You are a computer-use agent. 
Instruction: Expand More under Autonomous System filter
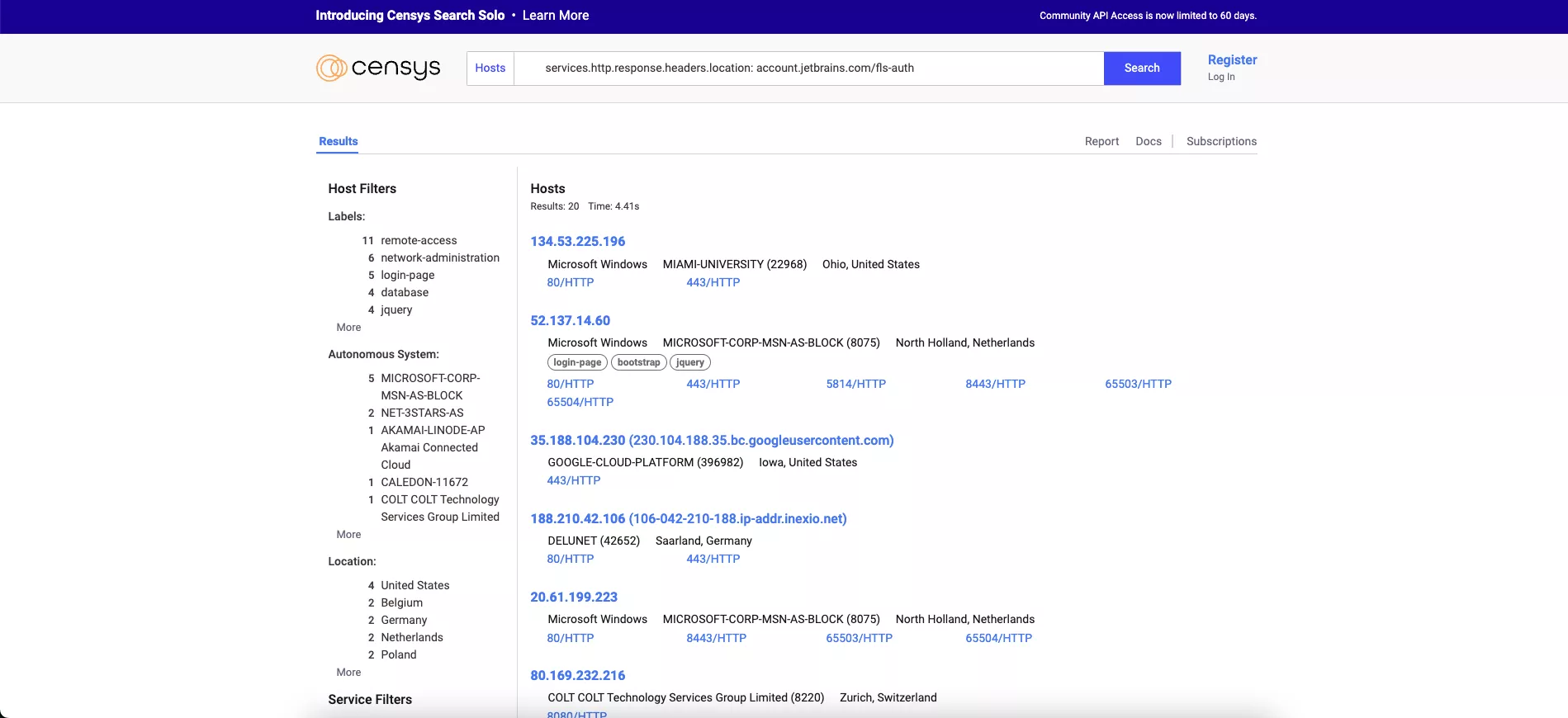(348, 535)
